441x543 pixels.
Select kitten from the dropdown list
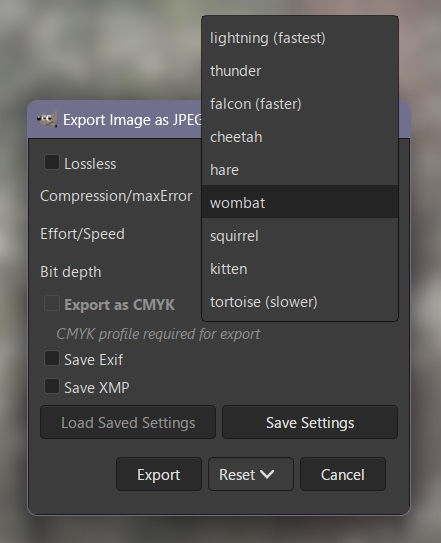point(300,269)
